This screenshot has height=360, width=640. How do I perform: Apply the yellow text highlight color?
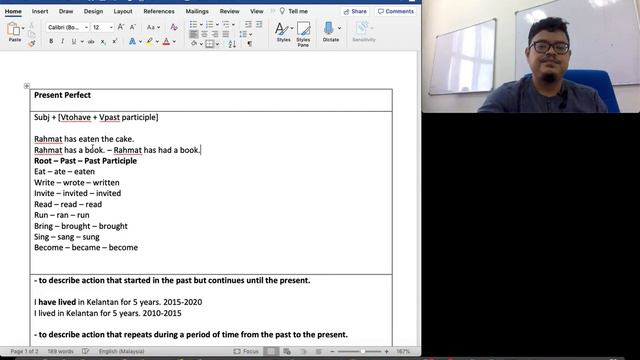click(149, 42)
